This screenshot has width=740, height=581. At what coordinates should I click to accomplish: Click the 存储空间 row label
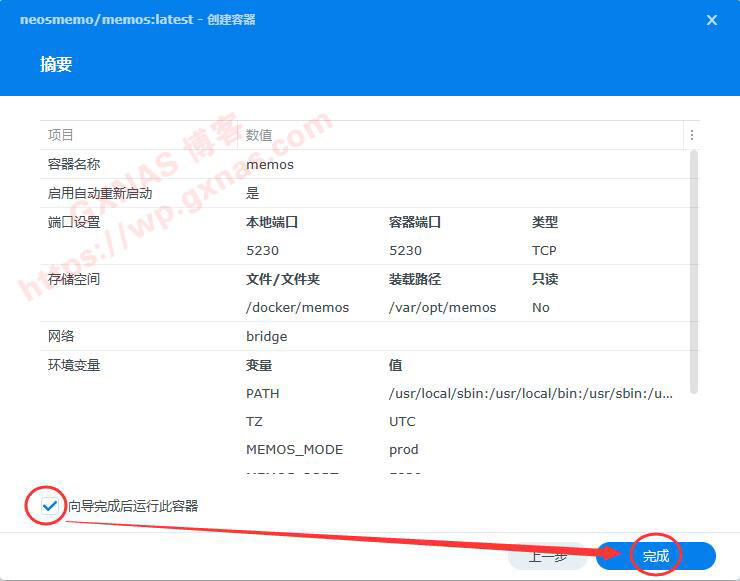coord(74,279)
